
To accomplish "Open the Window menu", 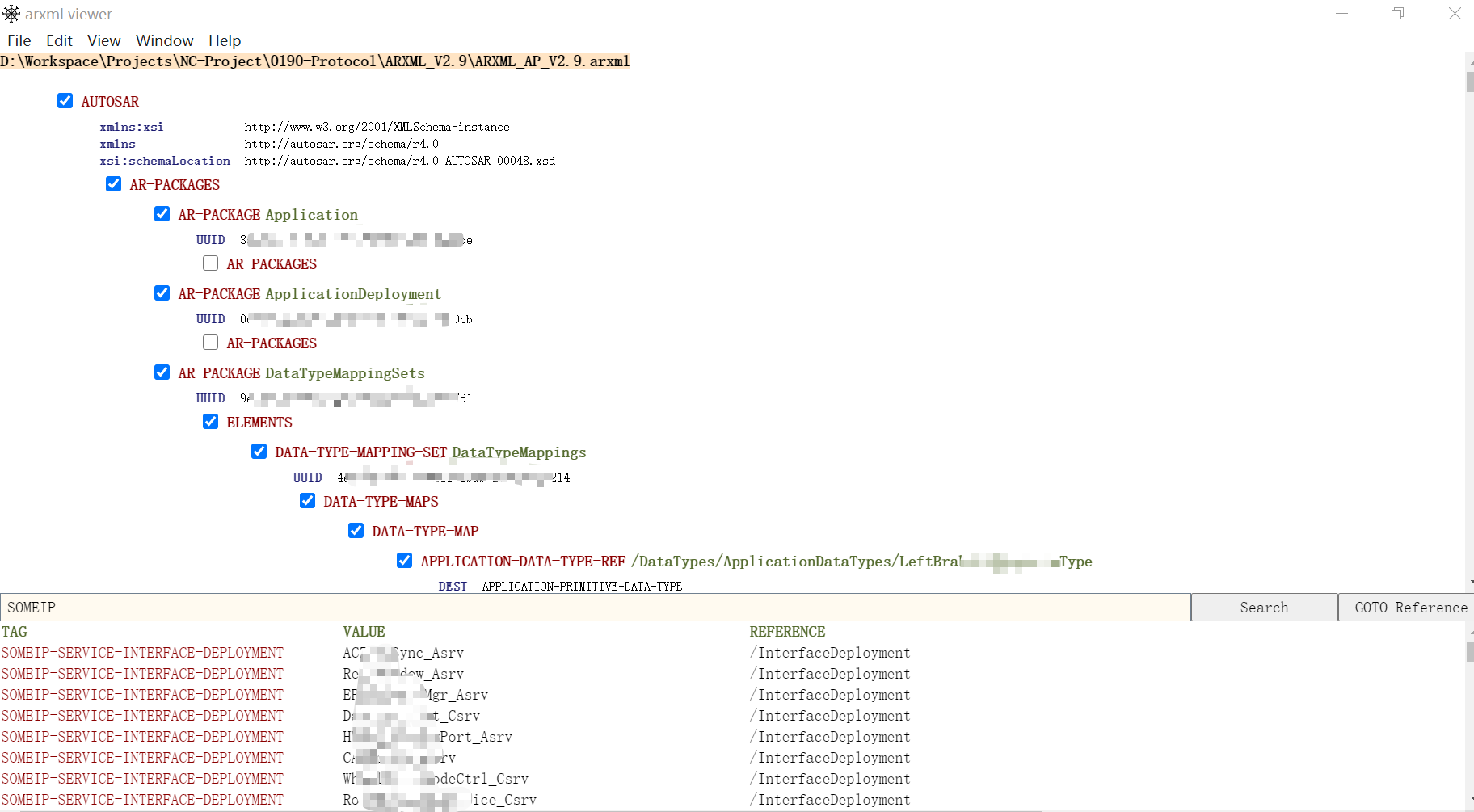I will [164, 40].
